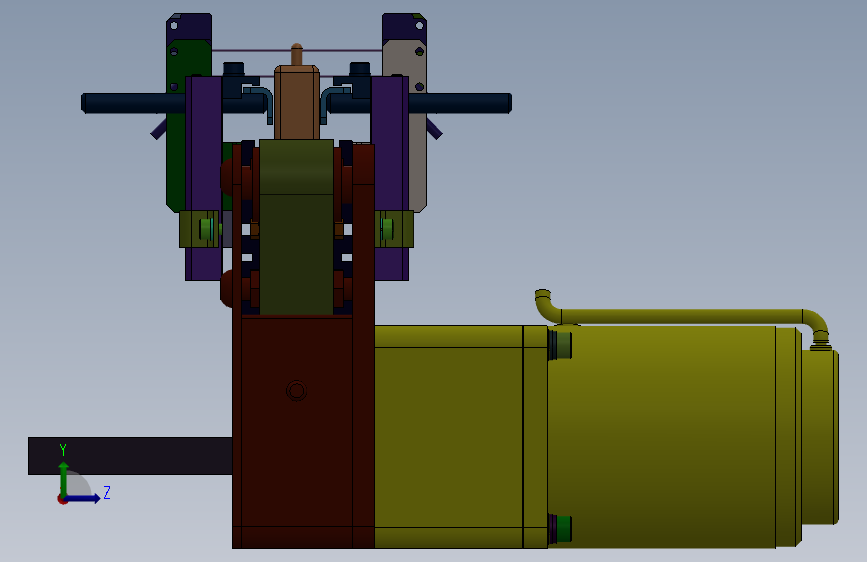Select the curved yellow pipe above the motor
Screen dimensions: 867x562
coord(683,317)
